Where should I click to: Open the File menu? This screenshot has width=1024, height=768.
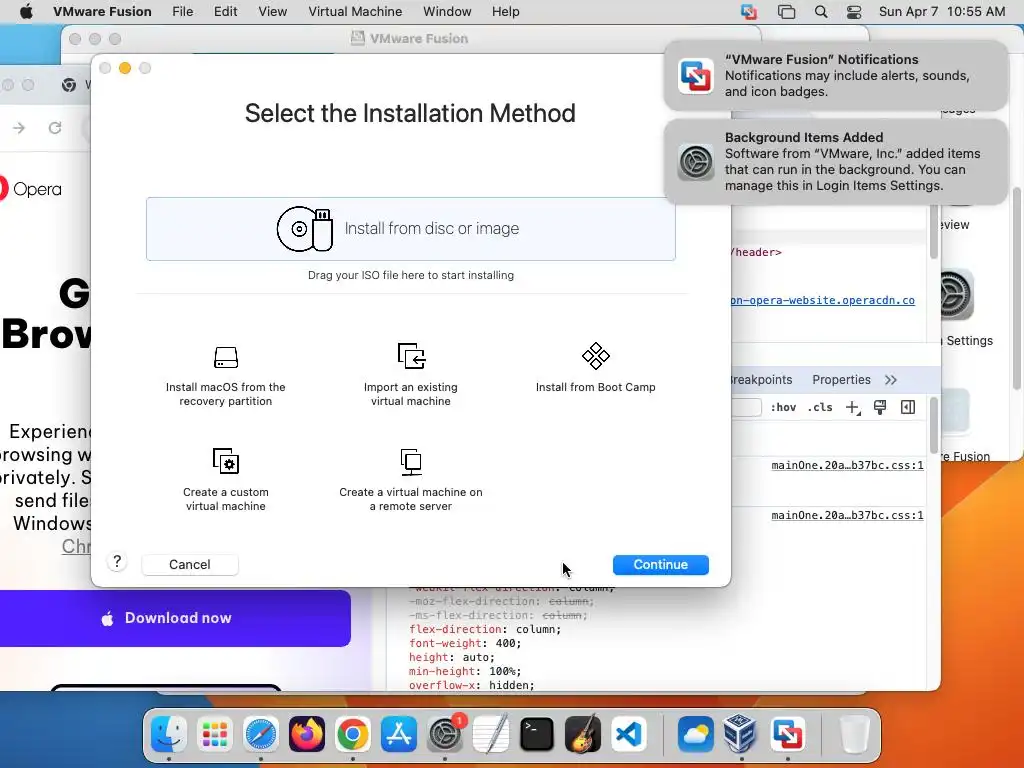click(x=182, y=12)
